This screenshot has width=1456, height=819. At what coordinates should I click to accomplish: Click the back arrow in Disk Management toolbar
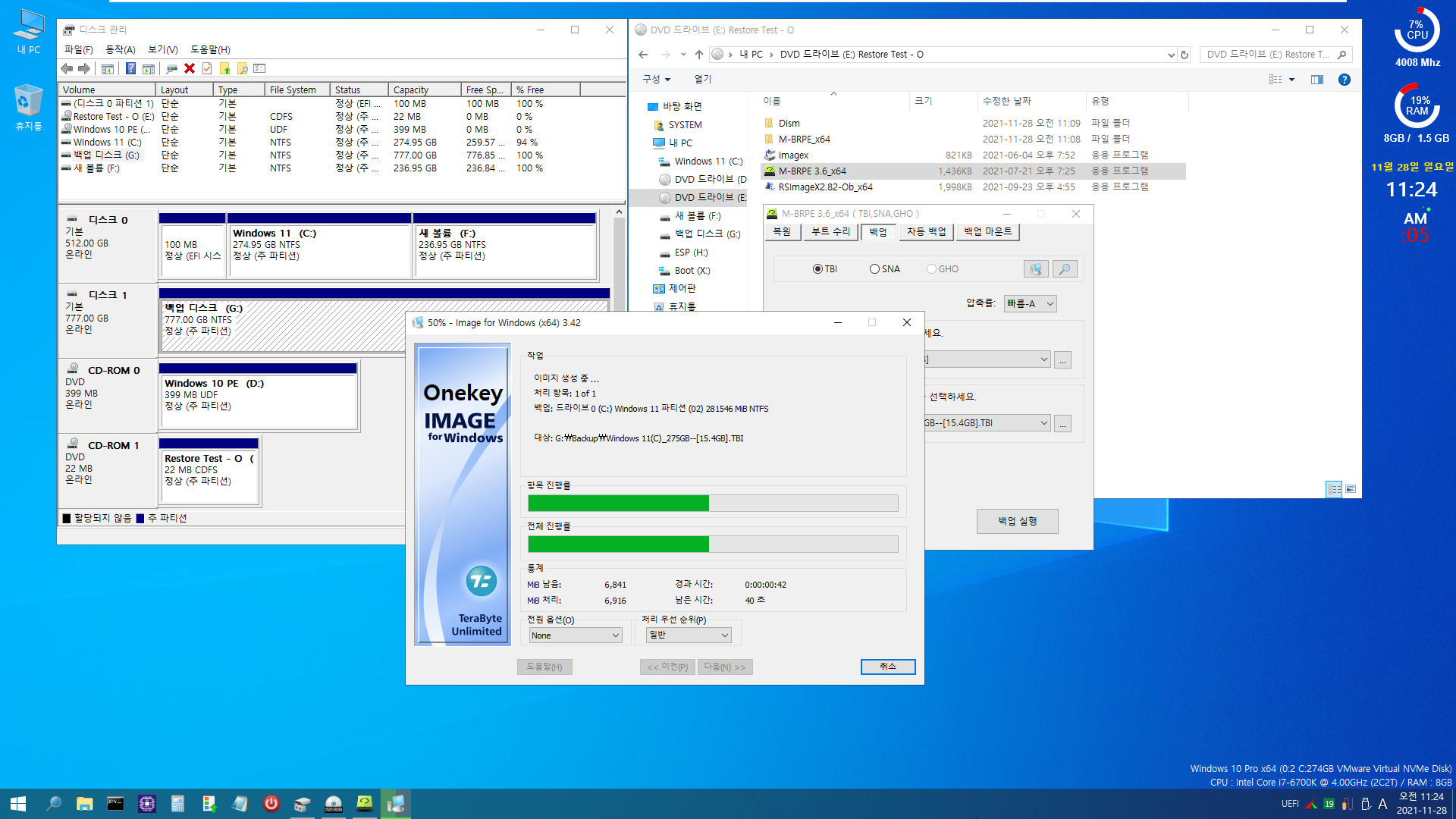tap(67, 69)
